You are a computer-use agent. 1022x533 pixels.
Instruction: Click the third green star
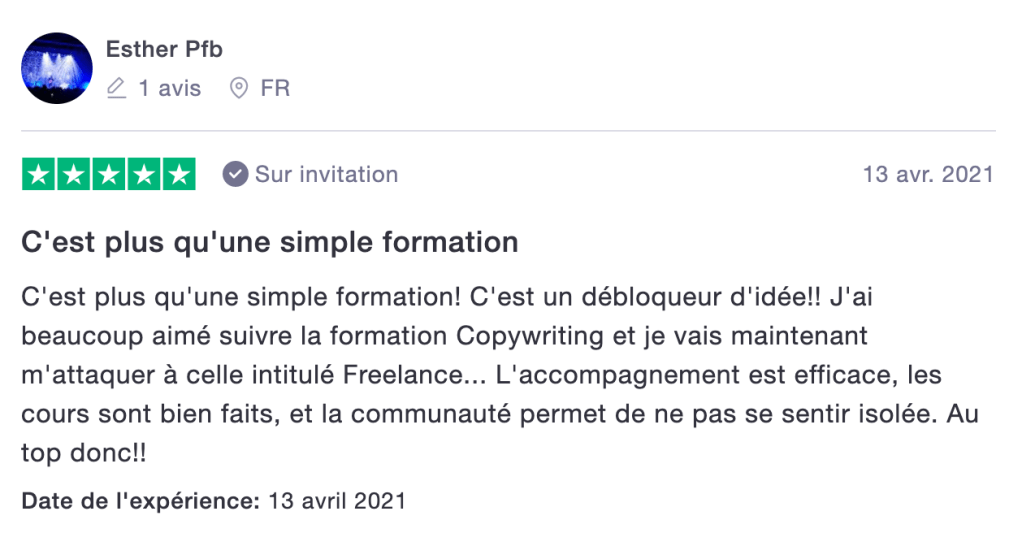(109, 175)
